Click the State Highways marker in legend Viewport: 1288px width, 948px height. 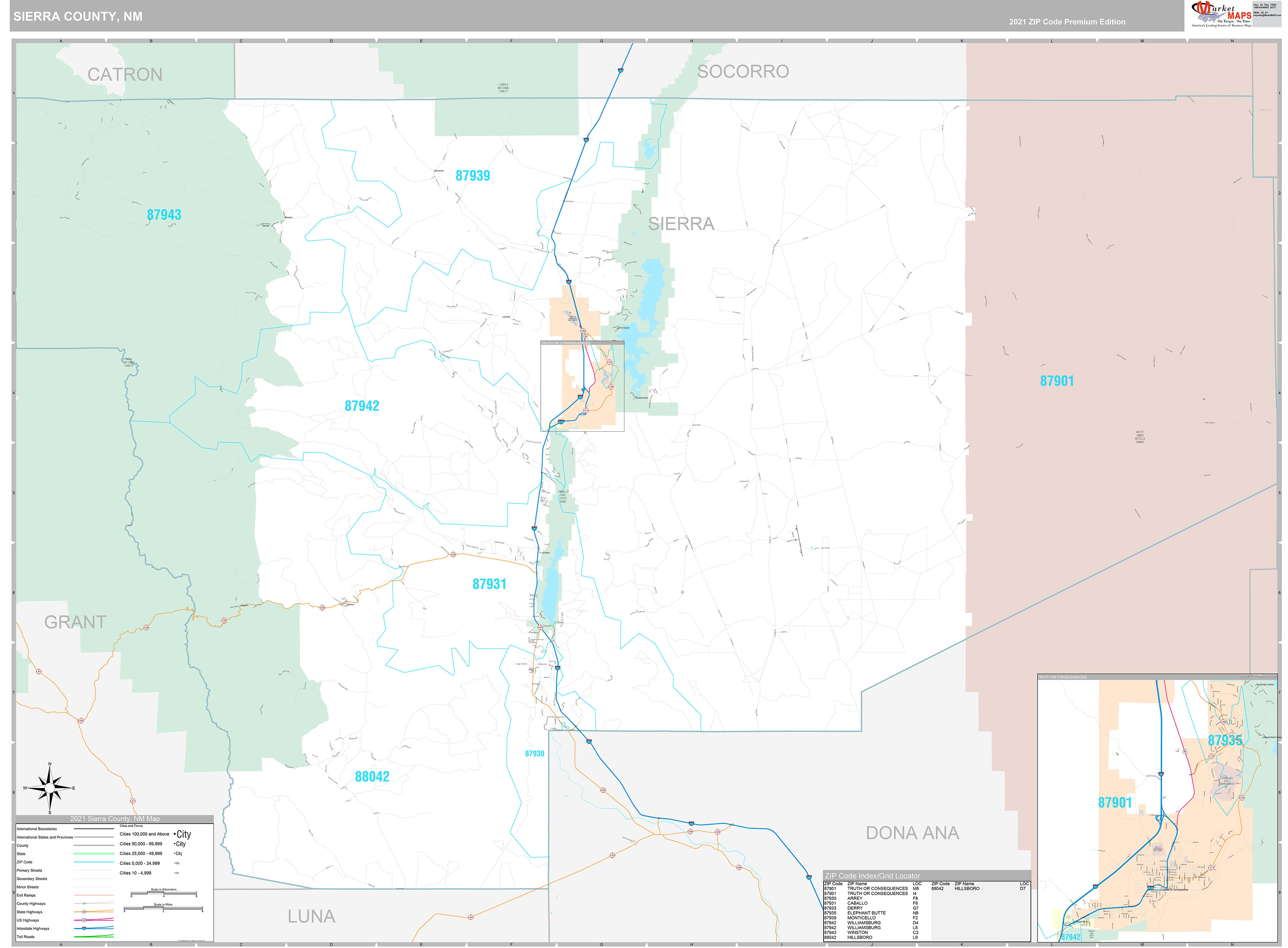[x=84, y=911]
